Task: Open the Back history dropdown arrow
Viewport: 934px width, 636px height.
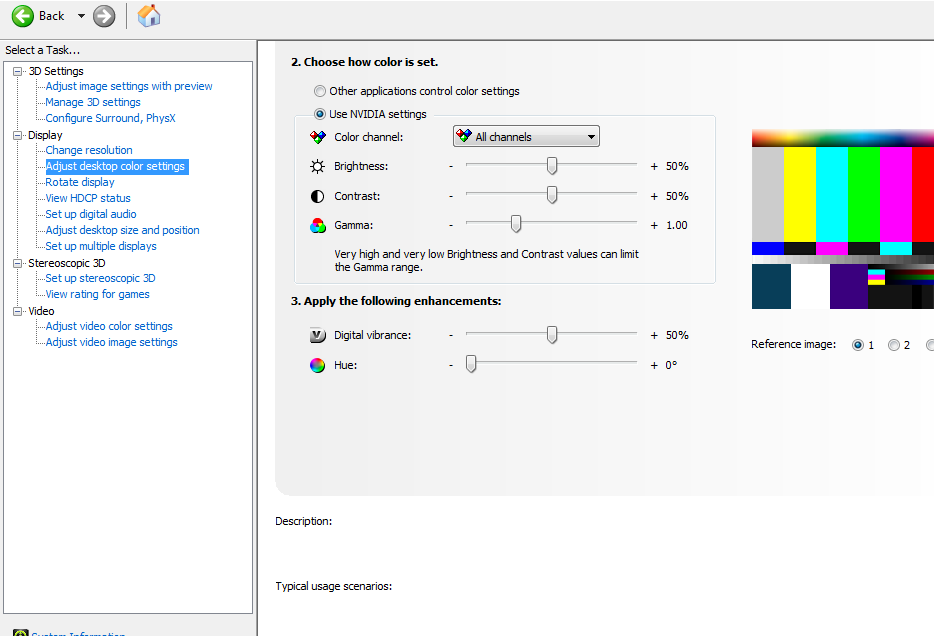Action: coord(81,16)
